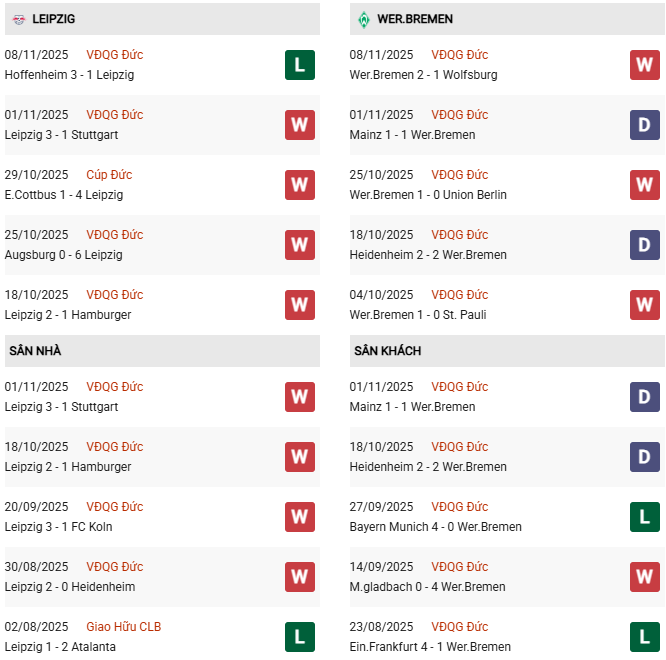Click the W badge for Augsburg 0 - 6 Leipzig
The width and height of the screenshot is (666, 660).
tap(300, 245)
